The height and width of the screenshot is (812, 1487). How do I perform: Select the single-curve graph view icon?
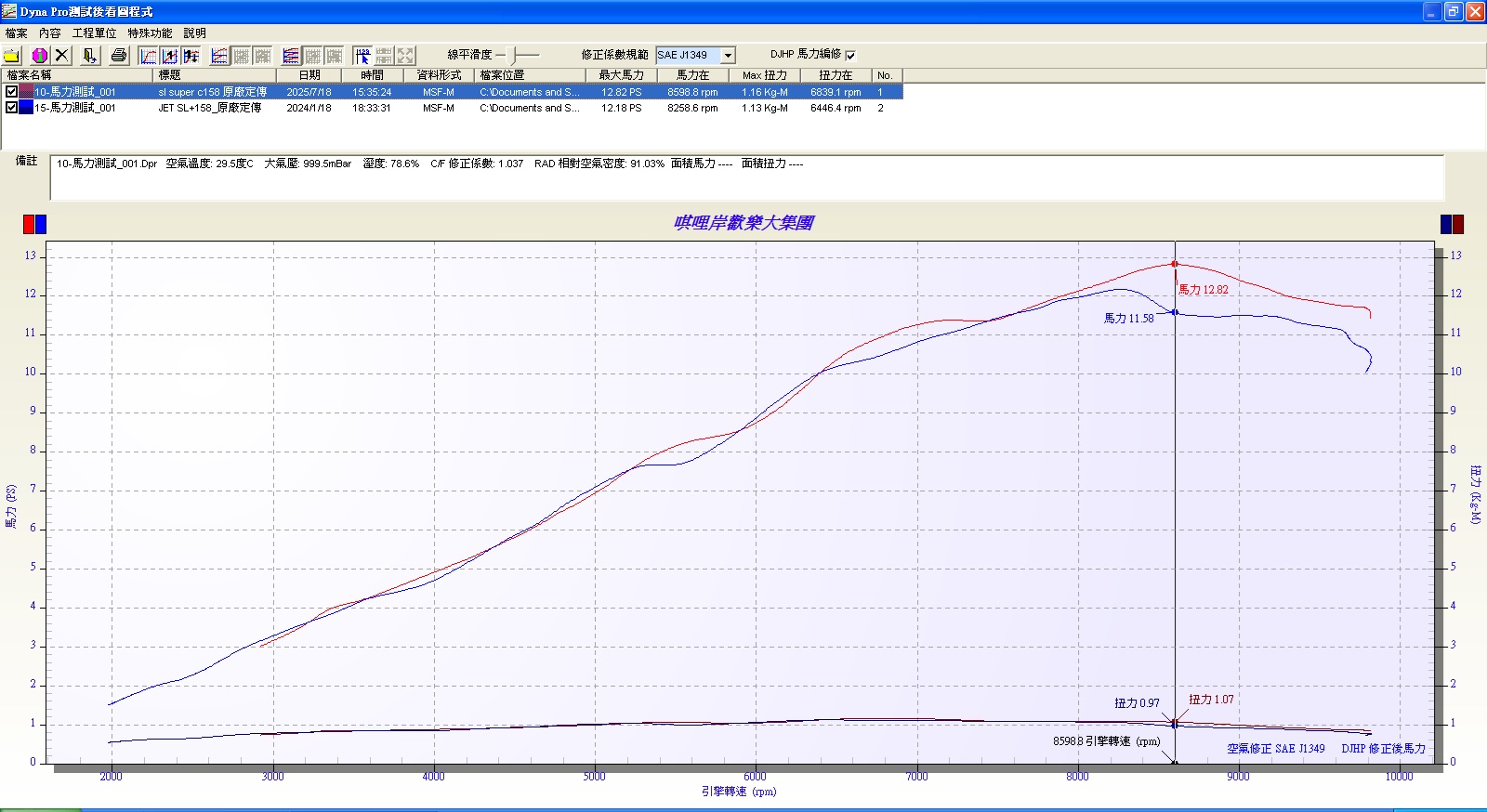tap(149, 56)
